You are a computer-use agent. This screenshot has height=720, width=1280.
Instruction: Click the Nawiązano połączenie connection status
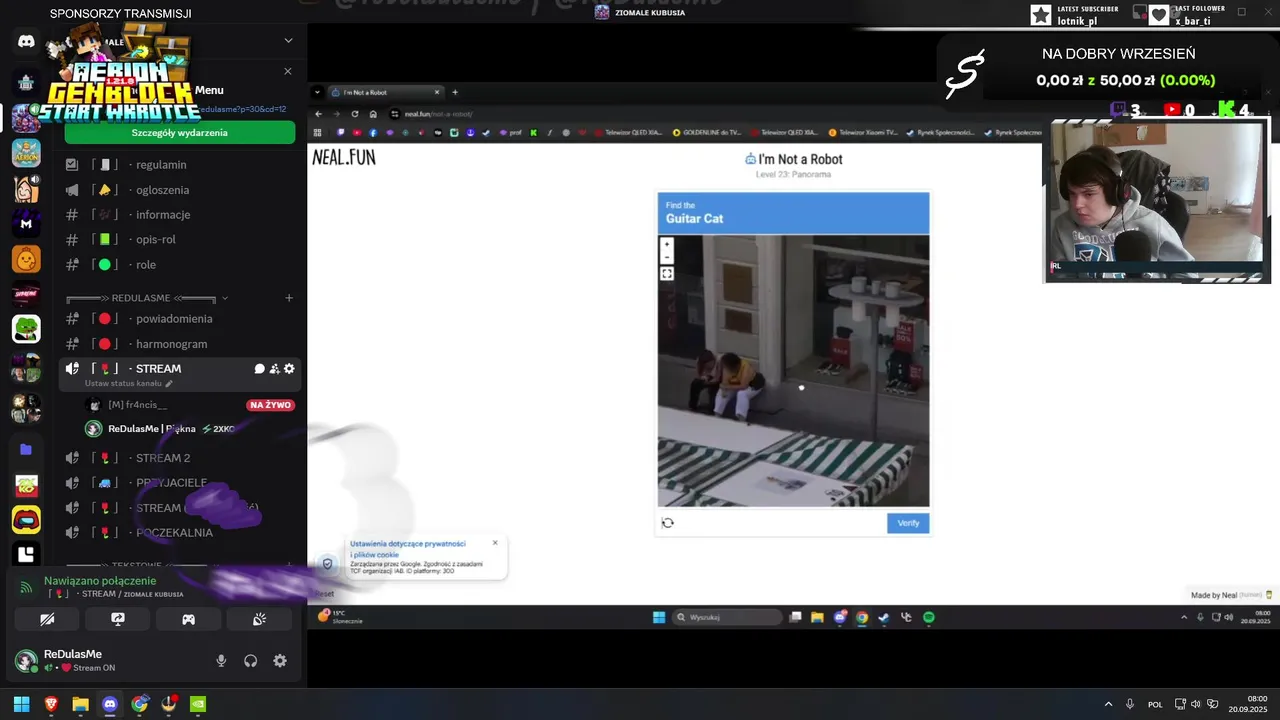coord(100,581)
